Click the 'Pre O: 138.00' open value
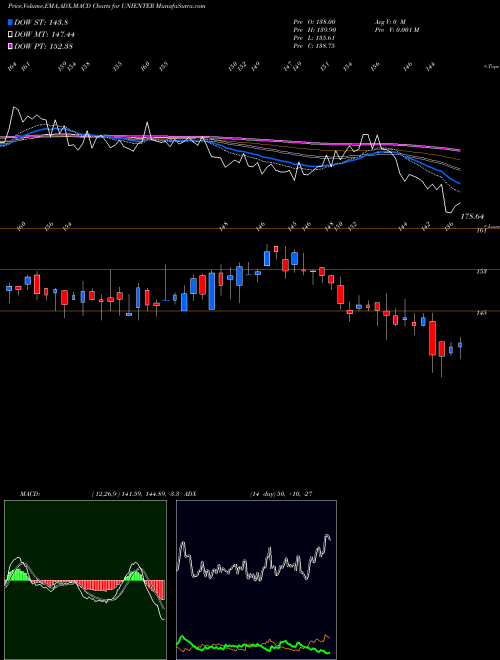 point(314,22)
